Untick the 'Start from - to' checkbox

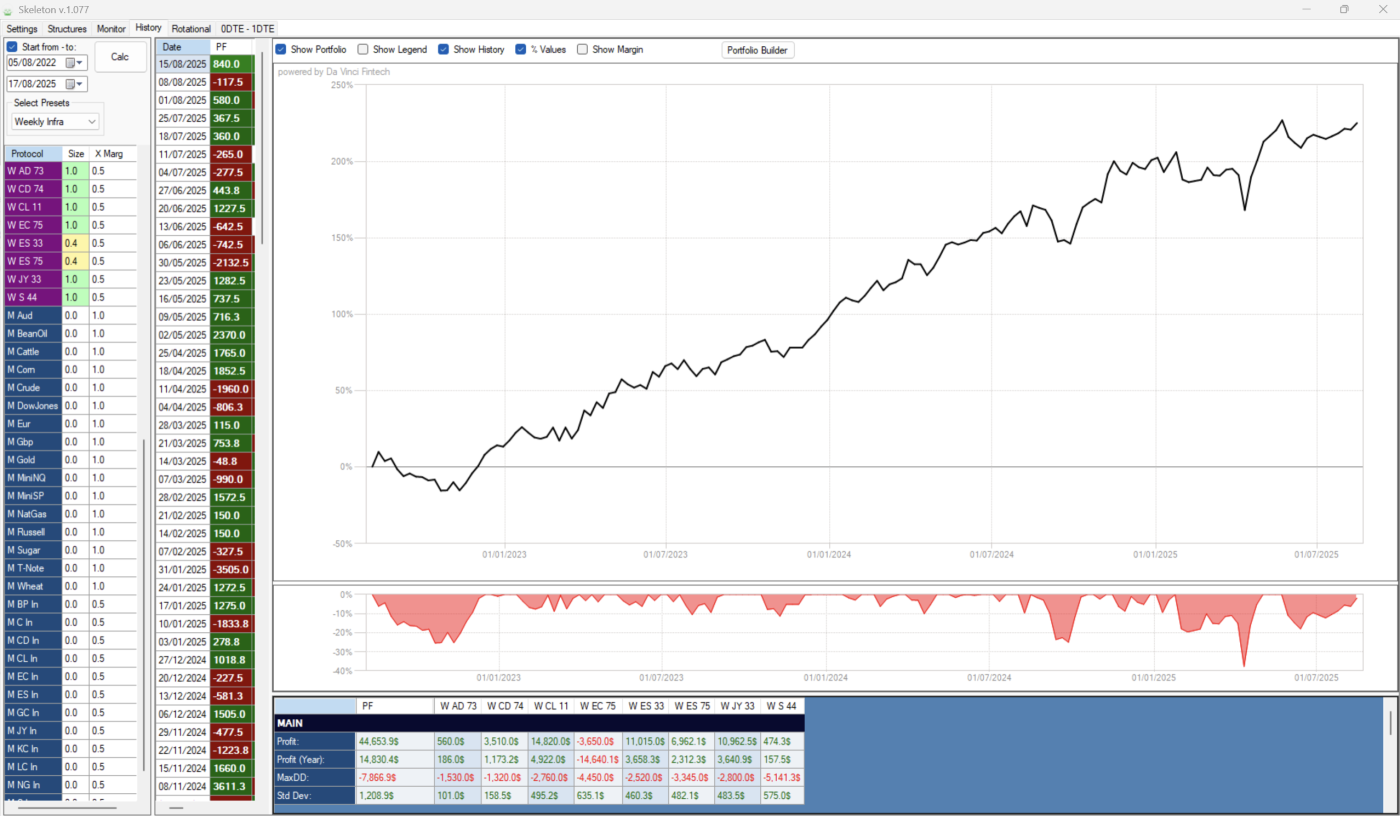(x=12, y=47)
